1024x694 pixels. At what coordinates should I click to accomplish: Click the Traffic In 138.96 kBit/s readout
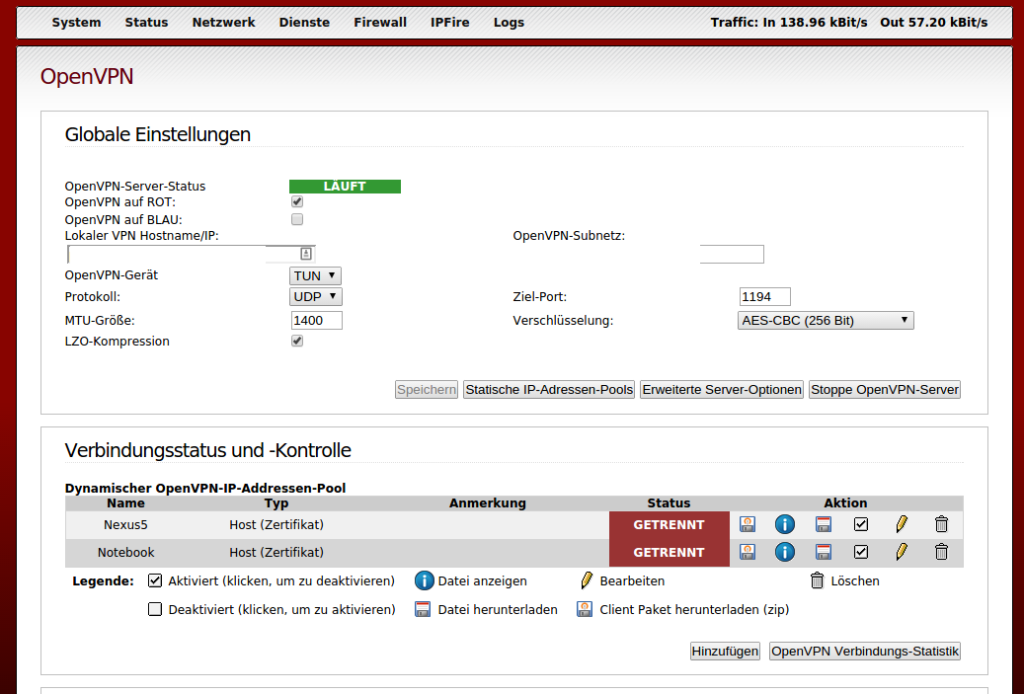tap(789, 22)
